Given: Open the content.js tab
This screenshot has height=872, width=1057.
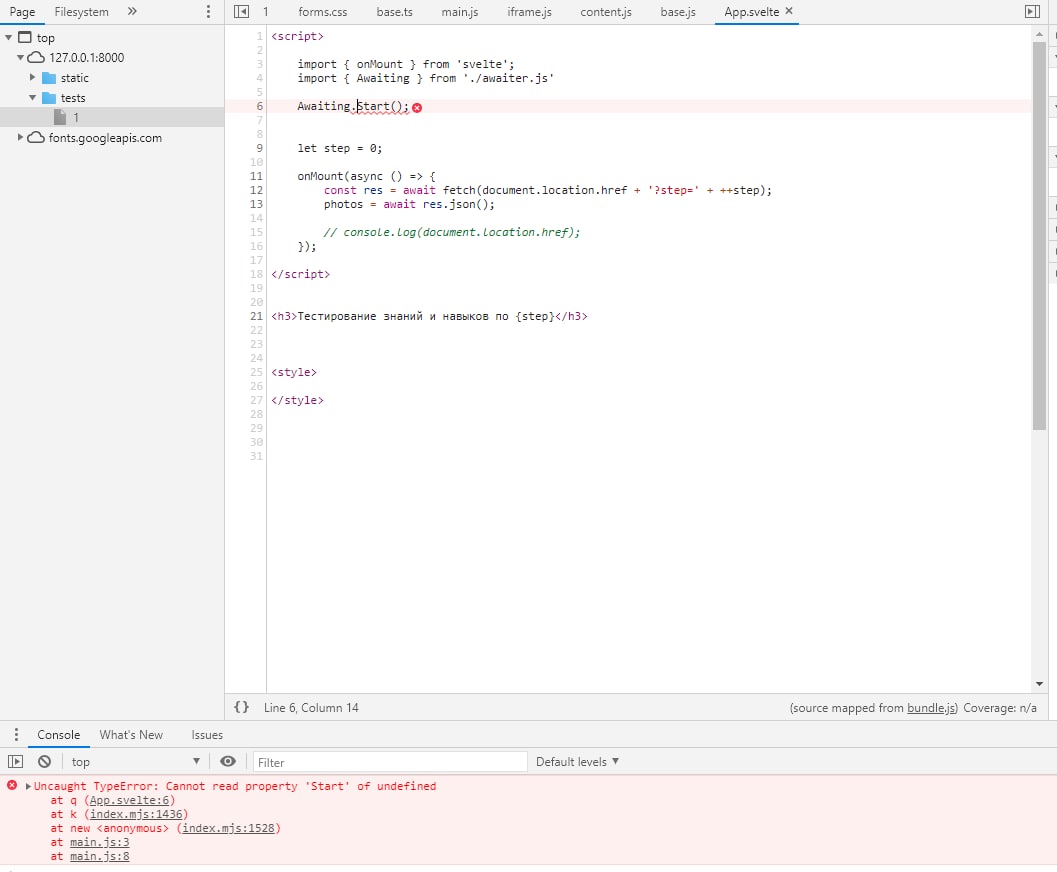Looking at the screenshot, I should pyautogui.click(x=606, y=11).
